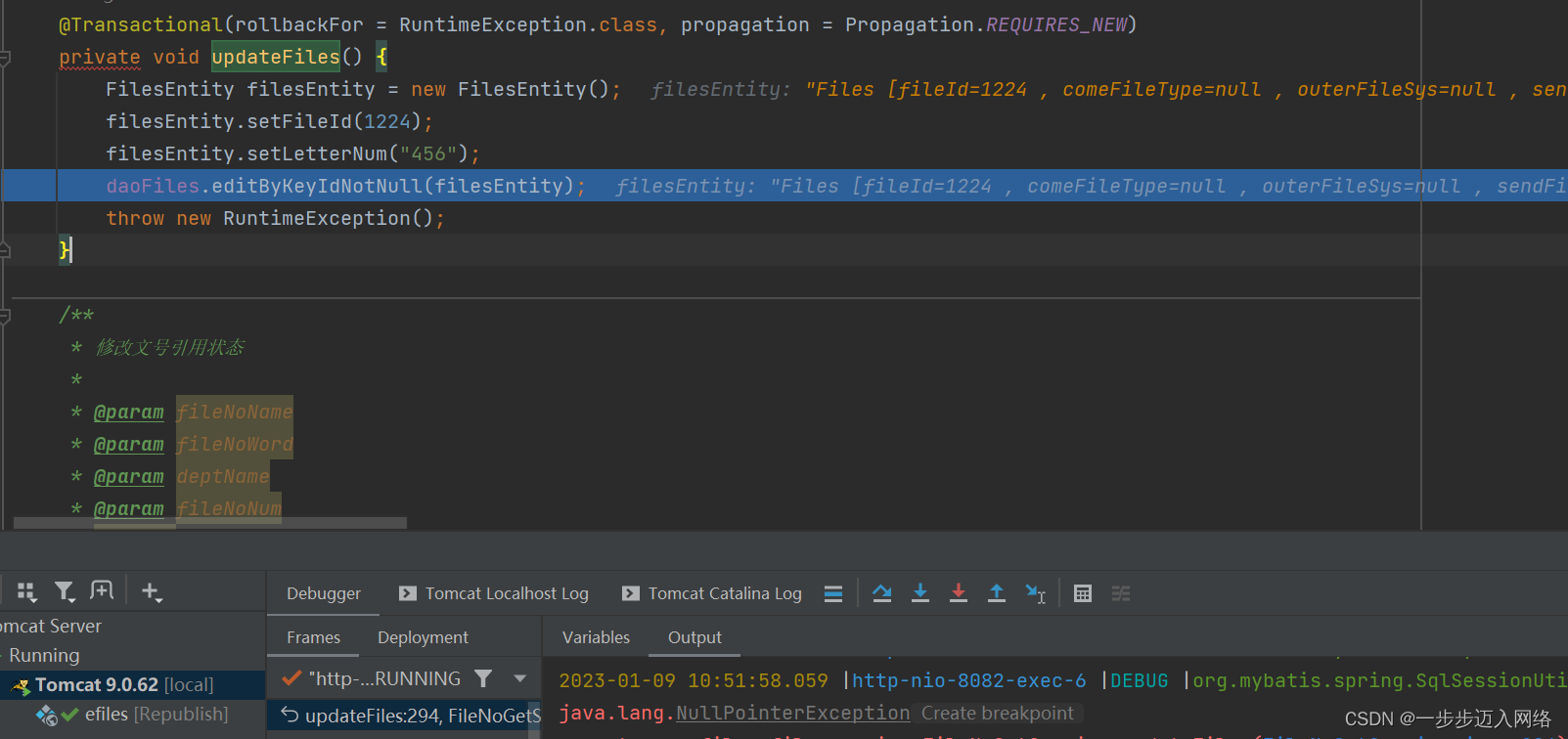Click the @Transactional annotation

coord(141,24)
